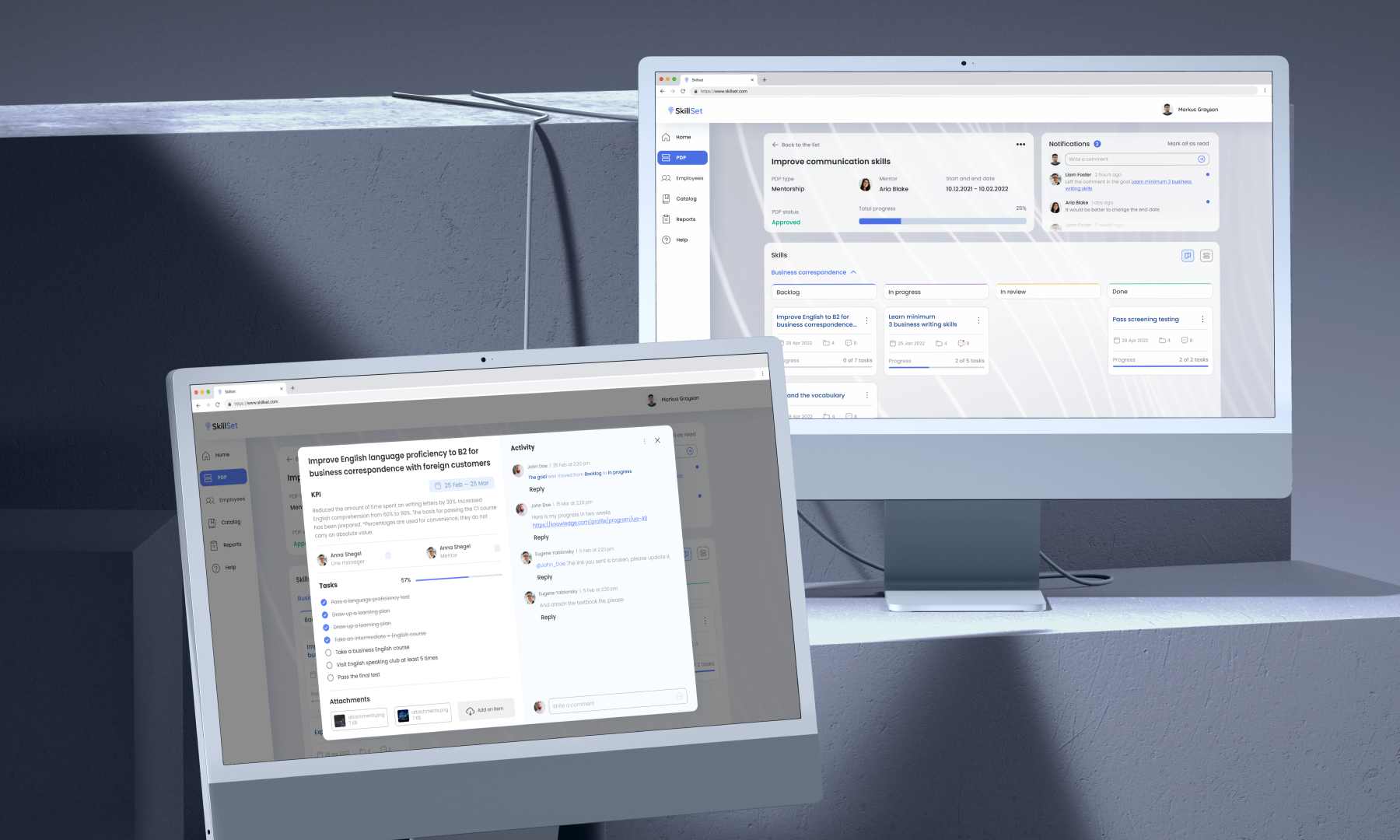Screen dimensions: 1400x840
Task: Close the goal details modal
Action: click(657, 440)
